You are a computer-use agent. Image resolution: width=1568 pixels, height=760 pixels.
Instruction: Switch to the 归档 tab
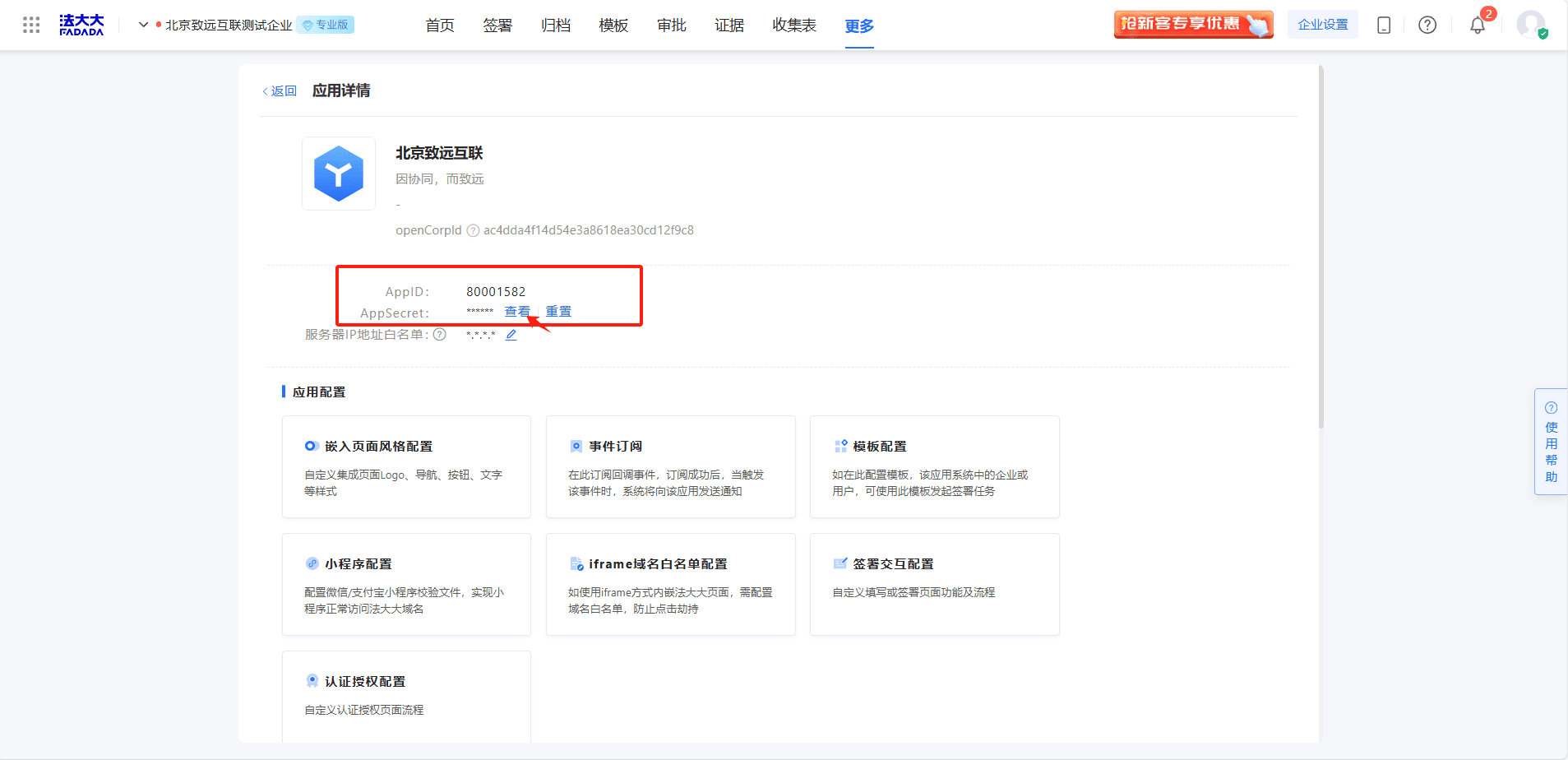(556, 25)
